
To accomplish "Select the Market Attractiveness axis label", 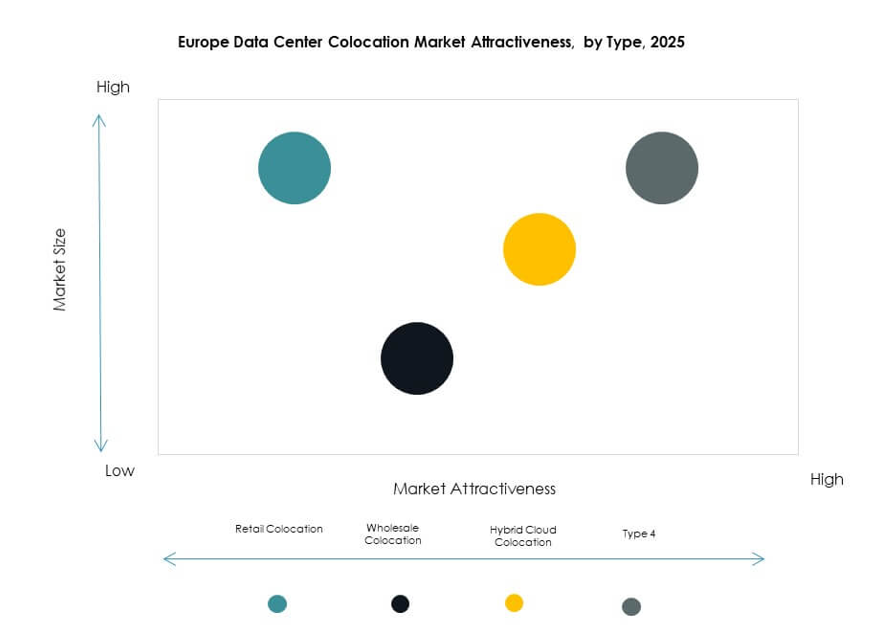I will (474, 488).
